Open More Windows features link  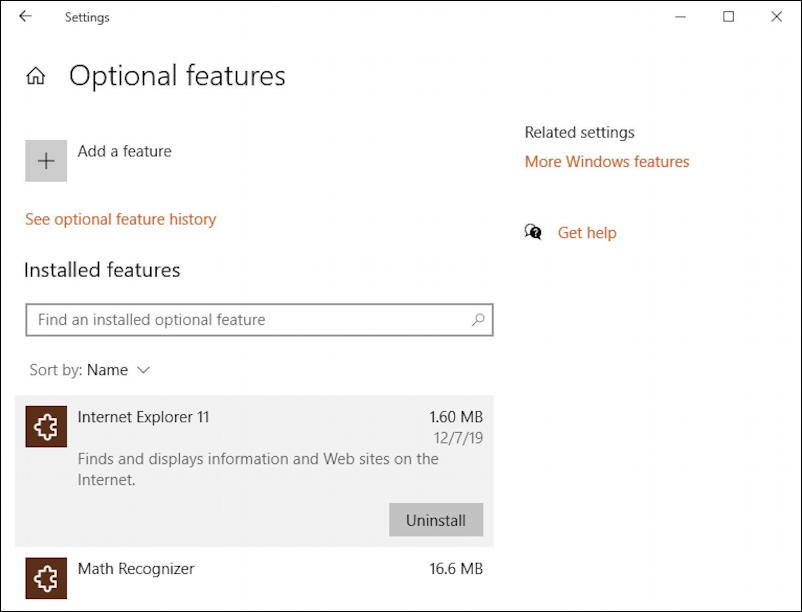607,162
